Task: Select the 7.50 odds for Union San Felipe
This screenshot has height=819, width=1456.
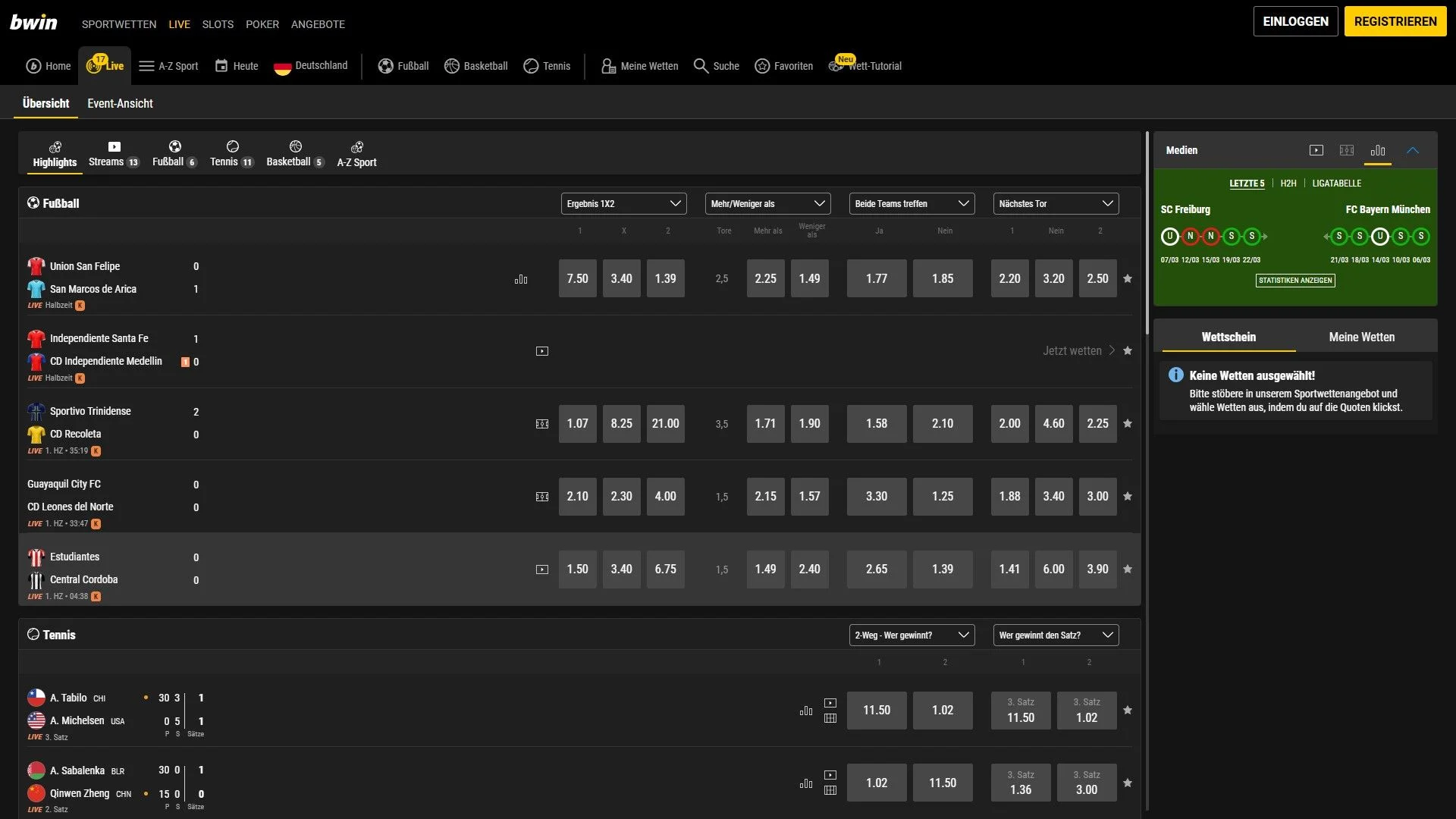Action: tap(577, 279)
